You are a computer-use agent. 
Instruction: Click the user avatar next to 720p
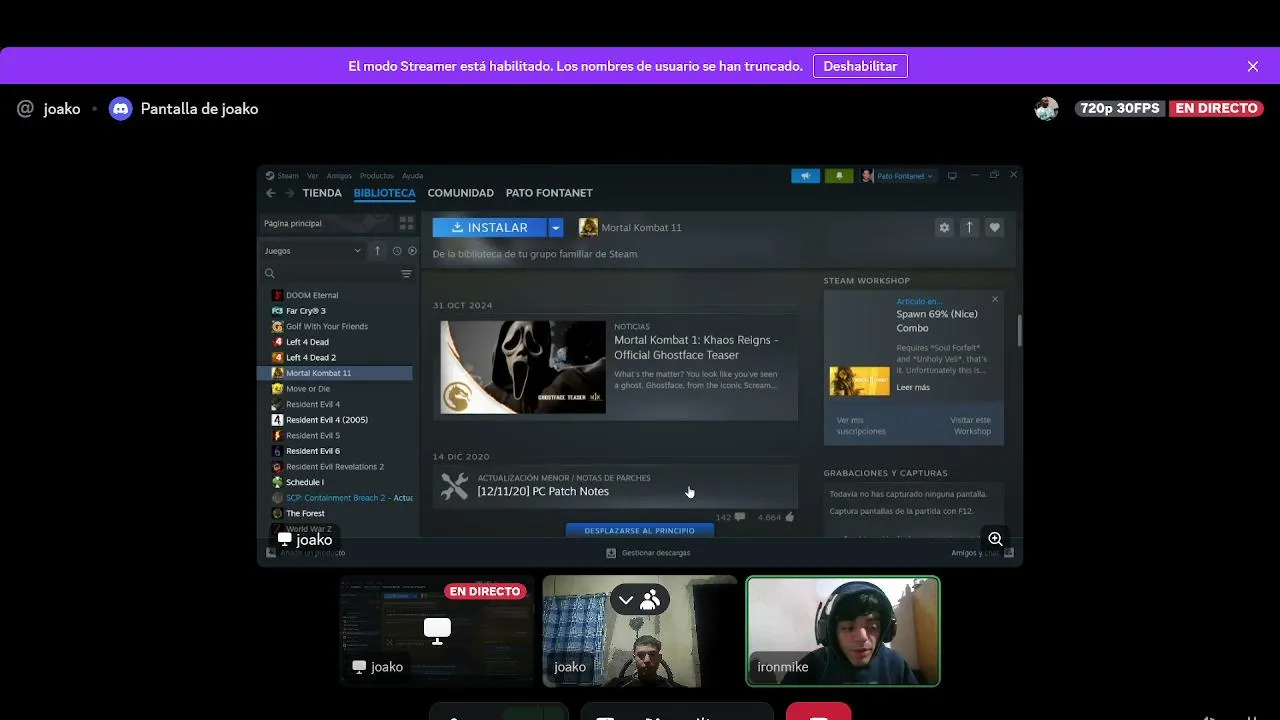click(1046, 109)
